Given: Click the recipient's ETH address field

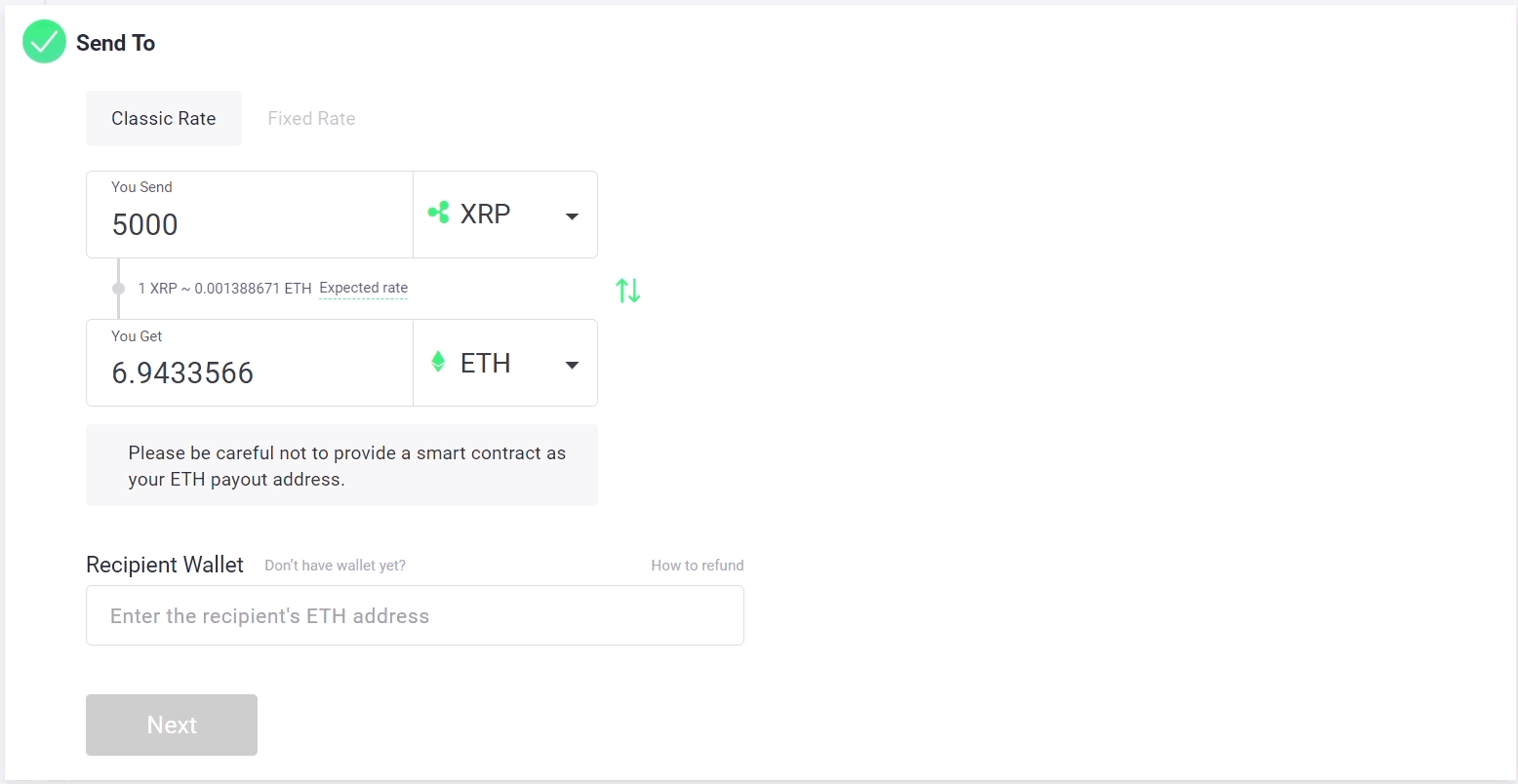Looking at the screenshot, I should coord(415,615).
